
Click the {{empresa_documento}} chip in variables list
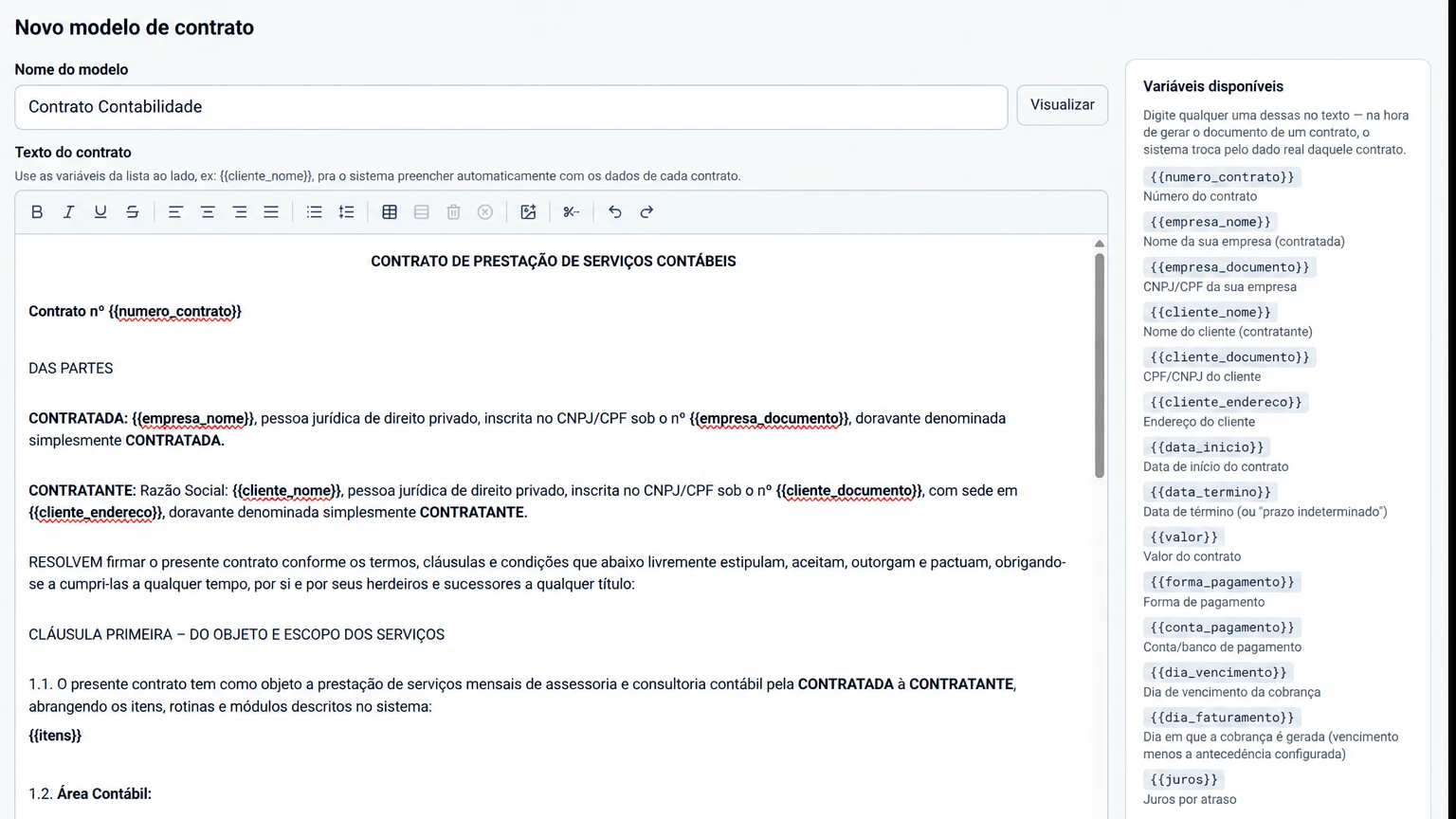[x=1229, y=267]
